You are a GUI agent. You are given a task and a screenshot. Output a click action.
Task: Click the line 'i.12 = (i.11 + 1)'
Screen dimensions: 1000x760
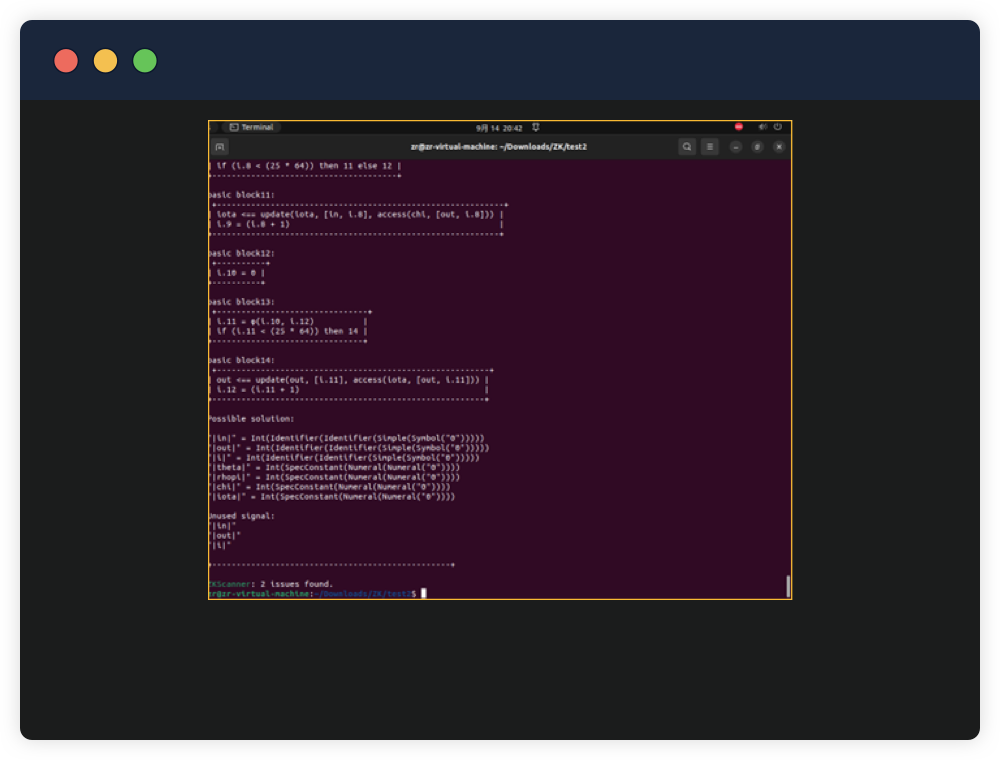pyautogui.click(x=258, y=390)
